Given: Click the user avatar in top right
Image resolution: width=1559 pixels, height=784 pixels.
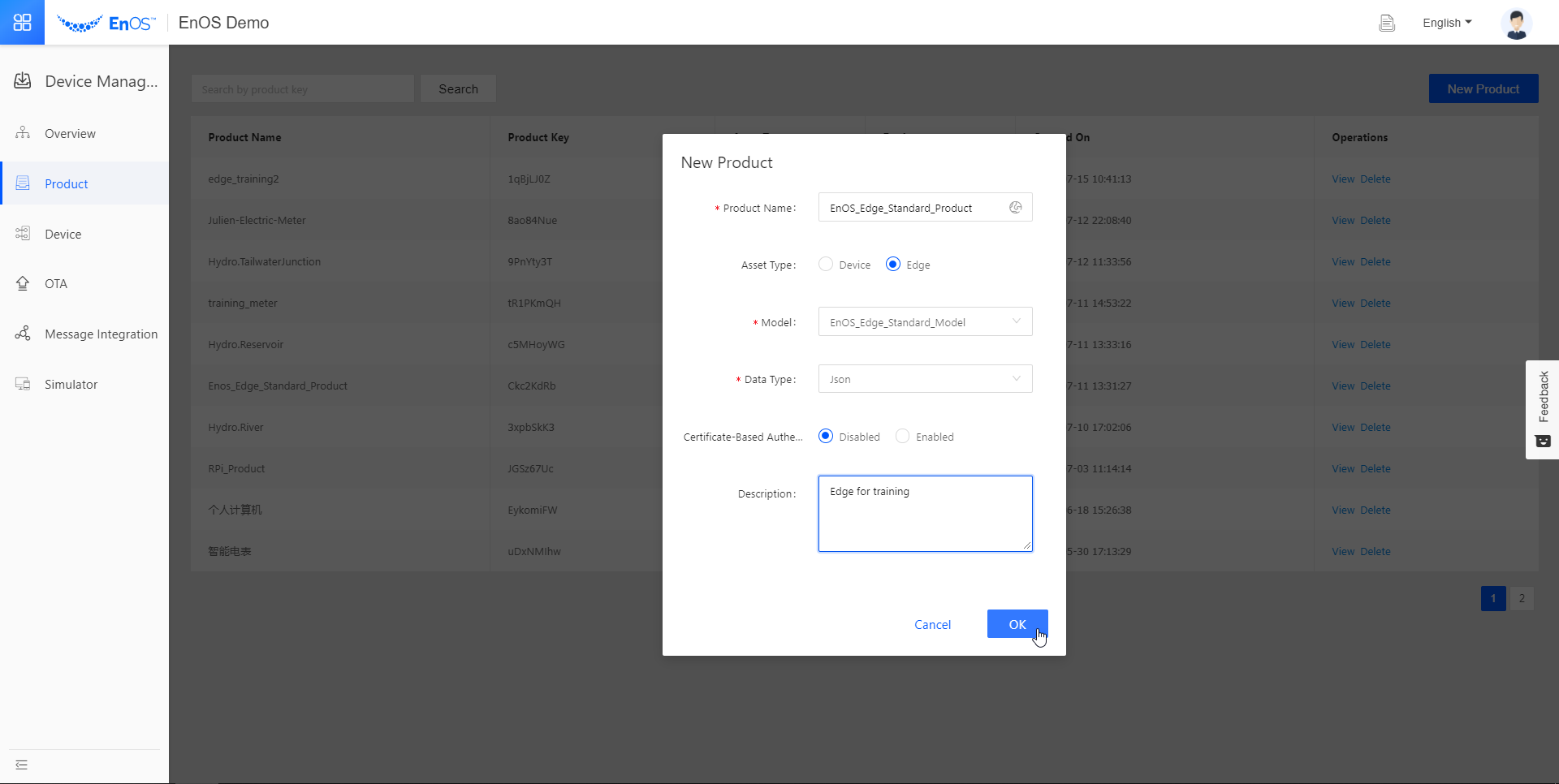Looking at the screenshot, I should [x=1517, y=24].
